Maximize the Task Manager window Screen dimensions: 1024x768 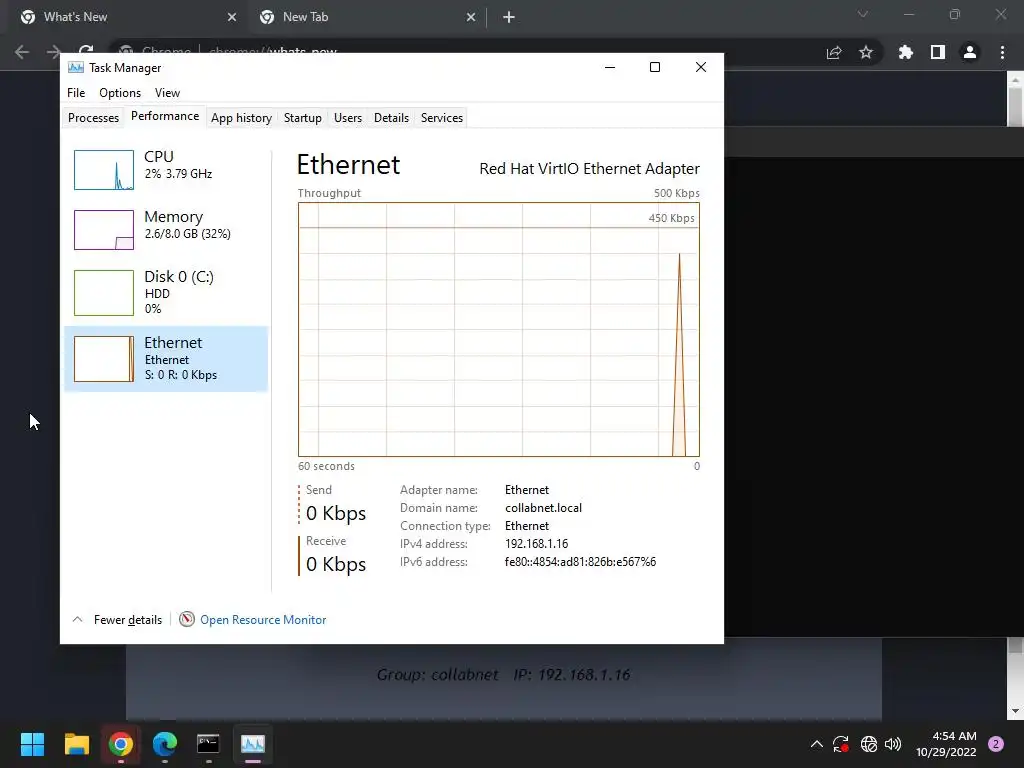click(655, 67)
